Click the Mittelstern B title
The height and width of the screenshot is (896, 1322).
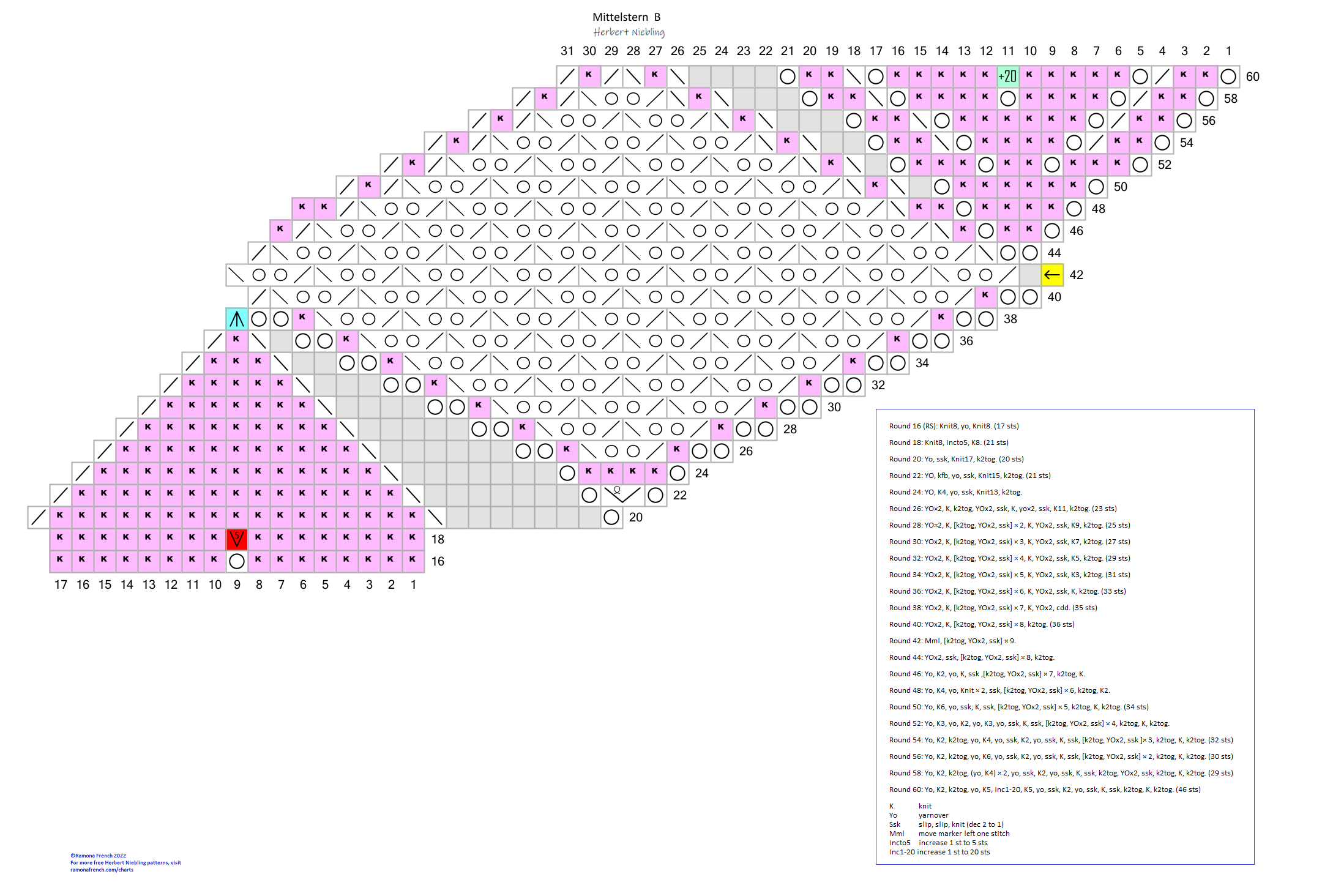(x=626, y=17)
